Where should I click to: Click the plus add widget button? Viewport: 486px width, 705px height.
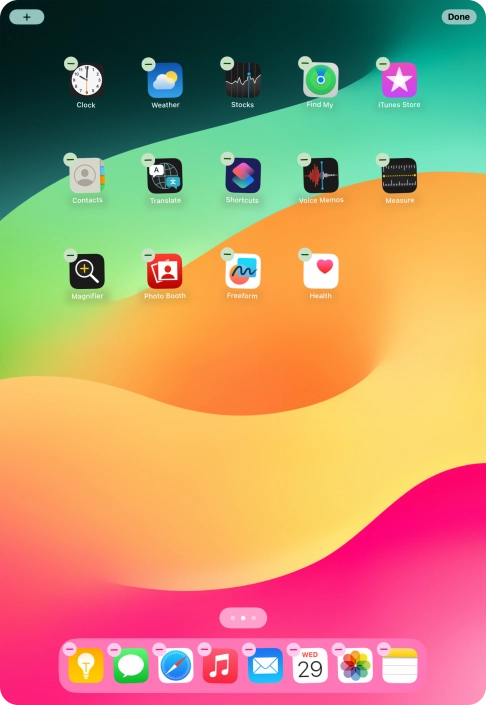click(27, 17)
